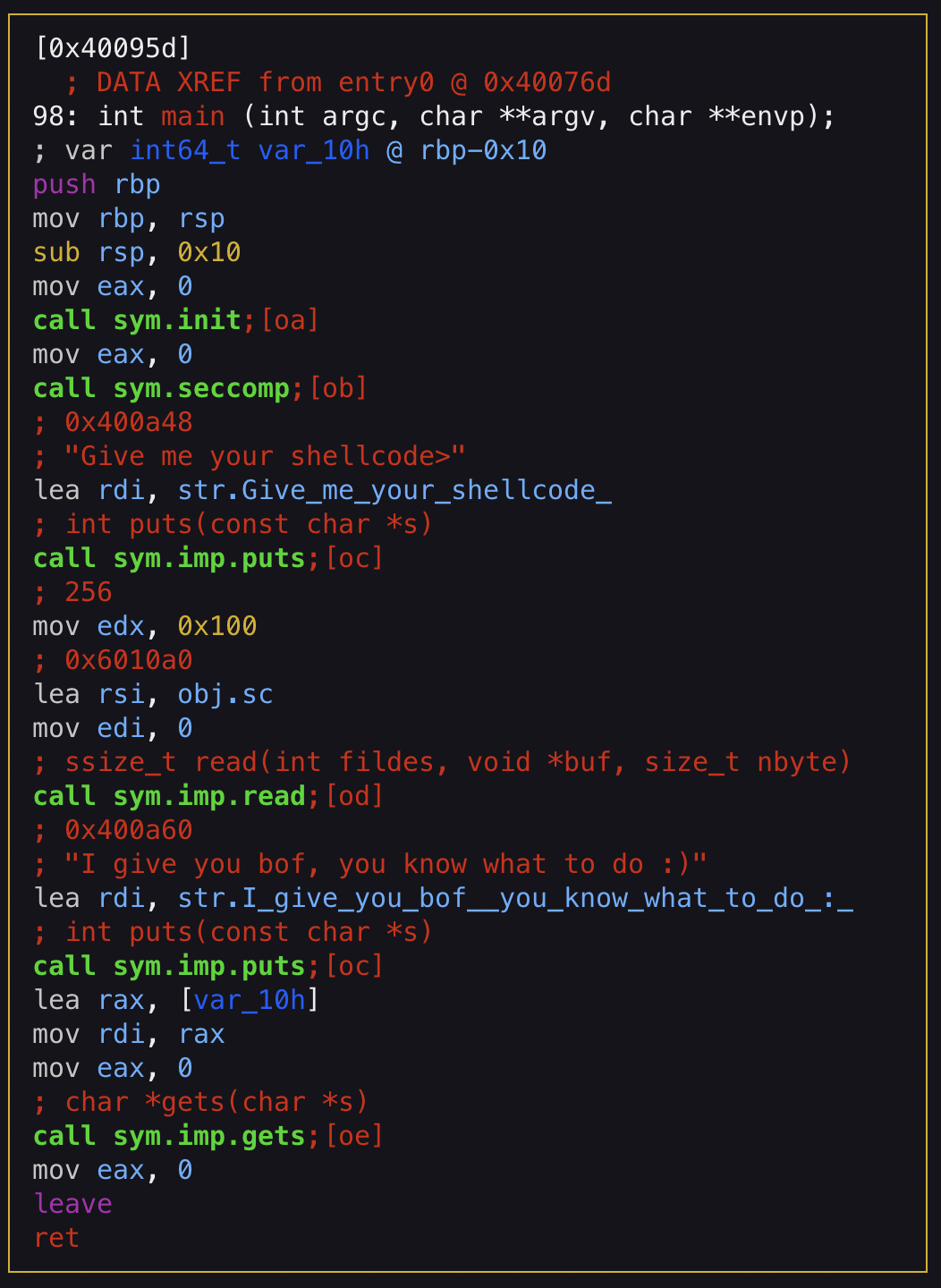The height and width of the screenshot is (1288, 941).
Task: Click the 0x400a48 address comment
Action: (x=128, y=422)
